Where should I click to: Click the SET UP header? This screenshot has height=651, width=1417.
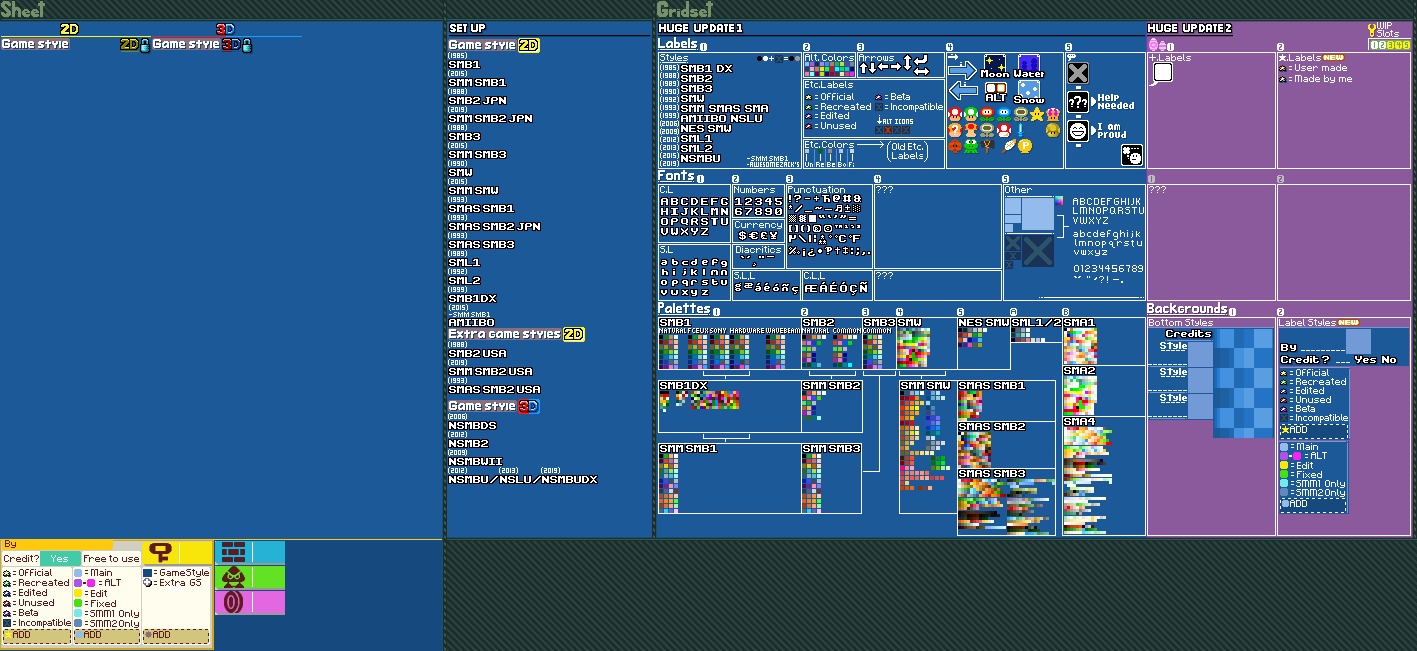coord(468,28)
